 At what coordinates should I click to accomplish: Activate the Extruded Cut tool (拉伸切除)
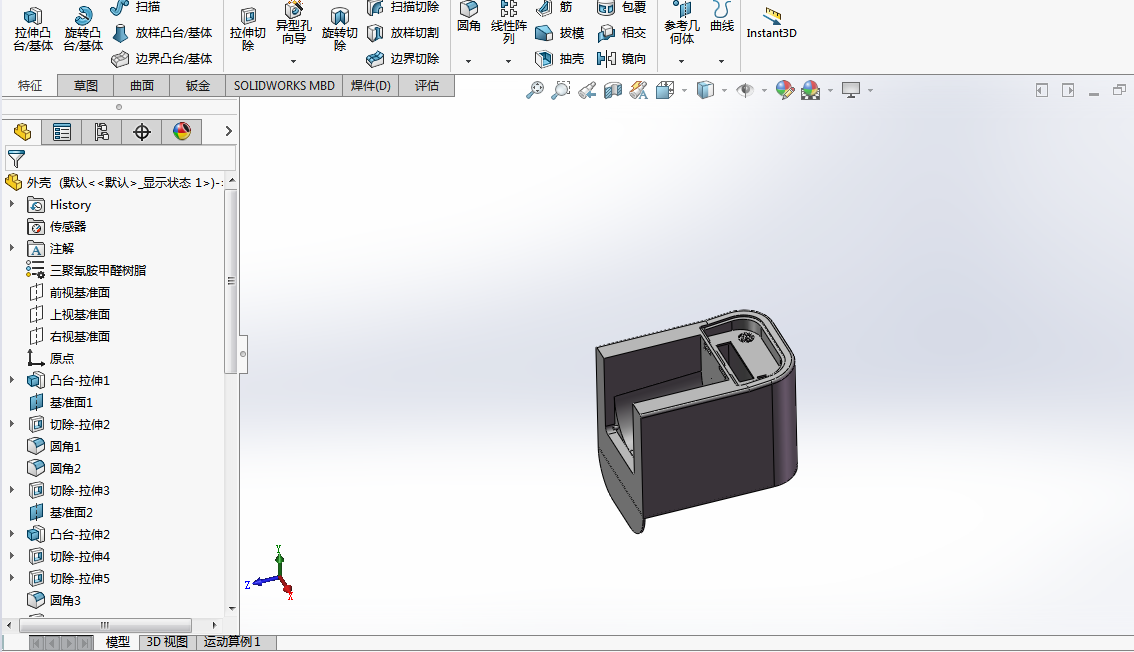point(248,30)
